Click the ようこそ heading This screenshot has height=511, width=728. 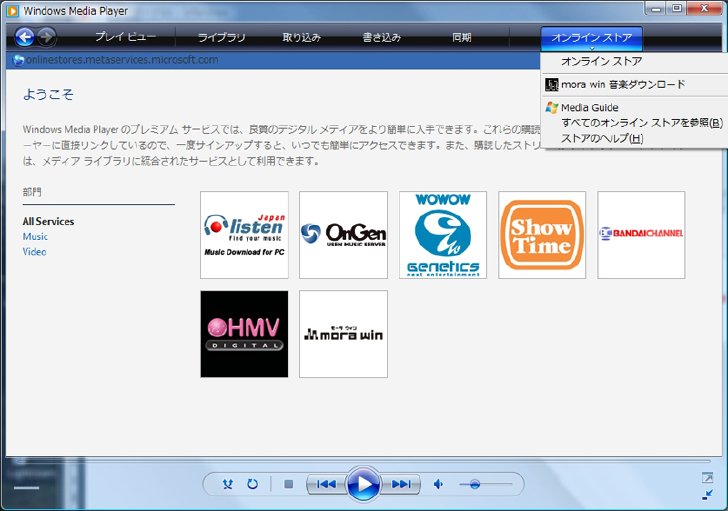tap(48, 95)
